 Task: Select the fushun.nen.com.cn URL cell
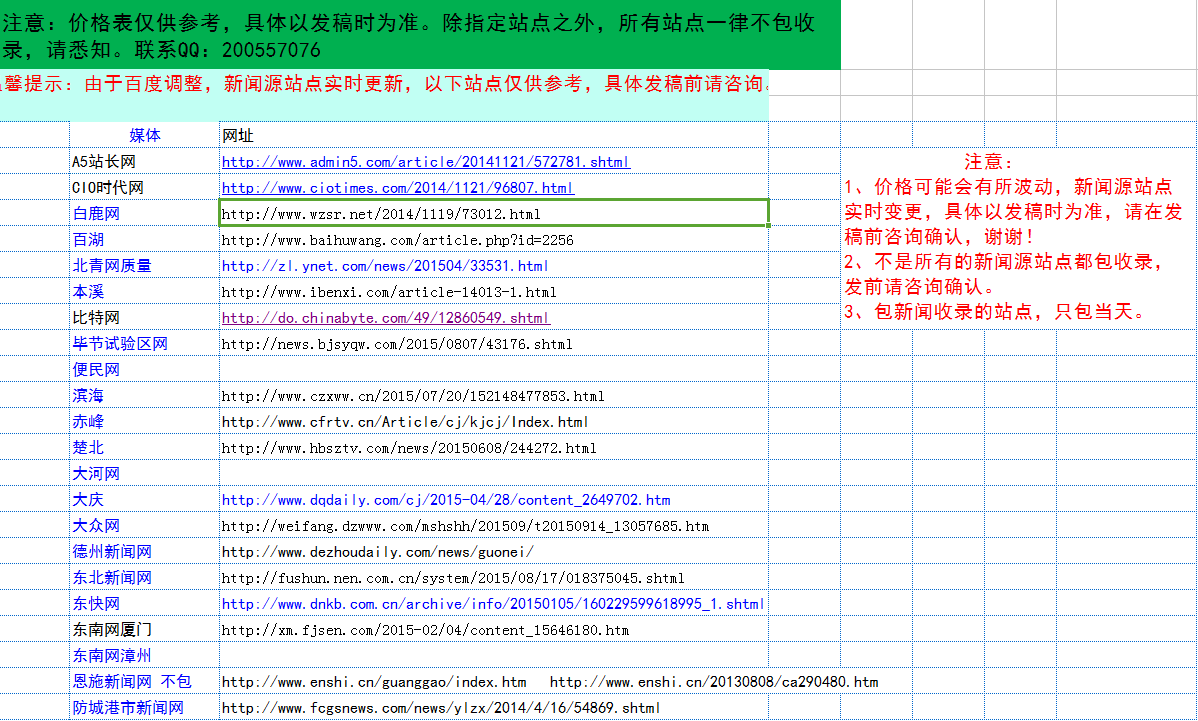(494, 578)
